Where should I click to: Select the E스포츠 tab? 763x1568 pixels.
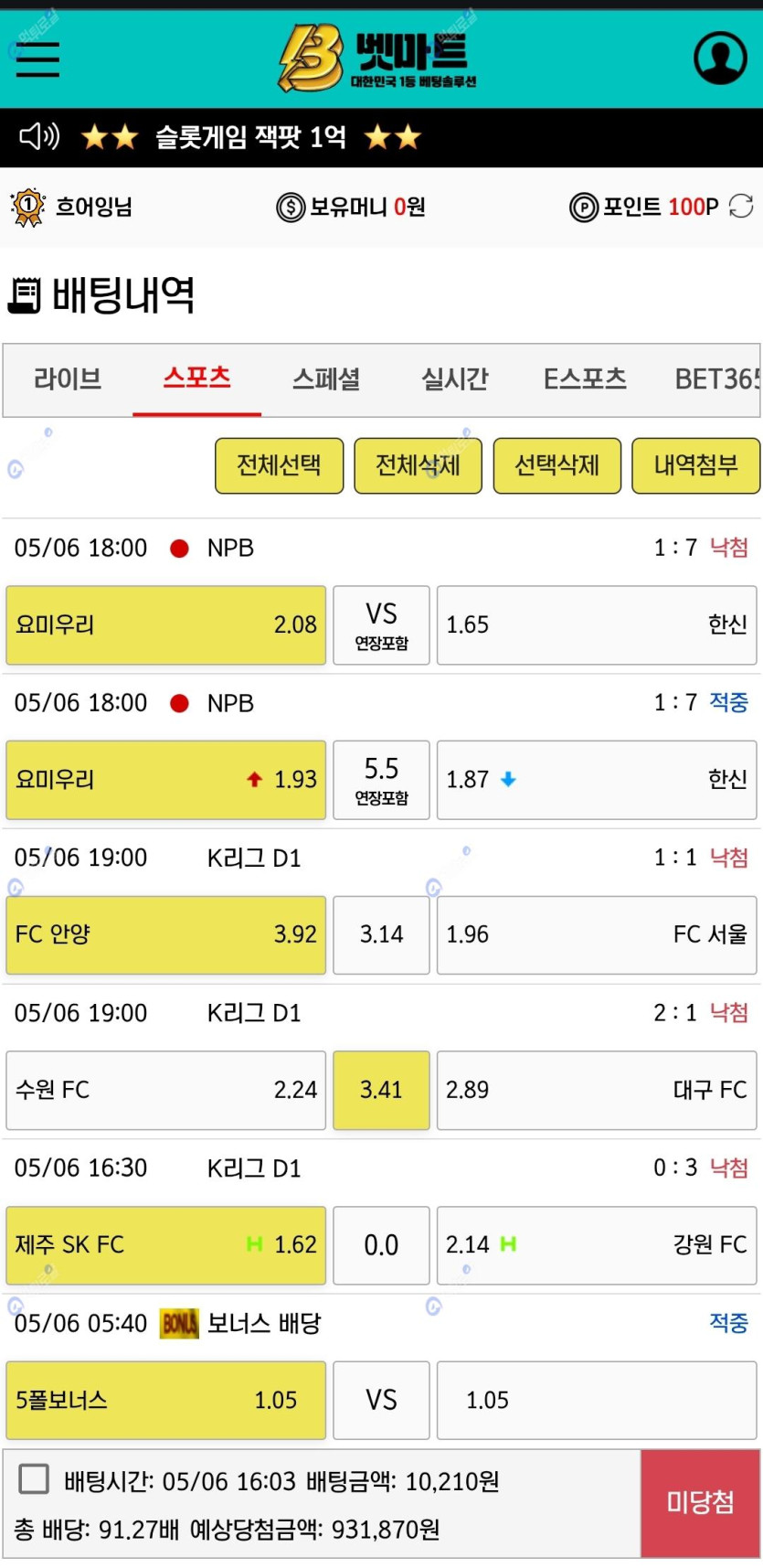(585, 379)
